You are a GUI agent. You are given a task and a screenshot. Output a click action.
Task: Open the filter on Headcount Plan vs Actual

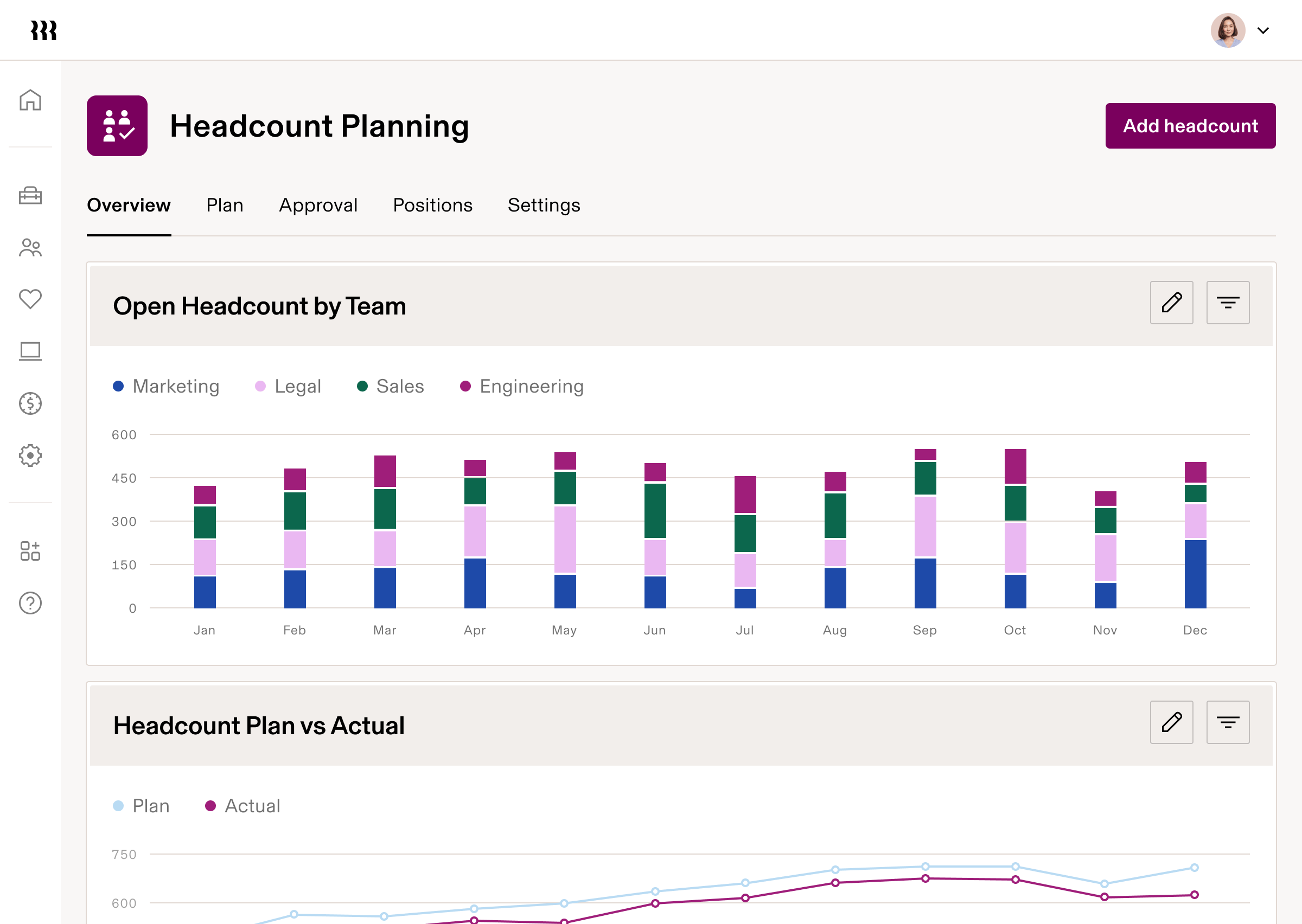click(1228, 722)
